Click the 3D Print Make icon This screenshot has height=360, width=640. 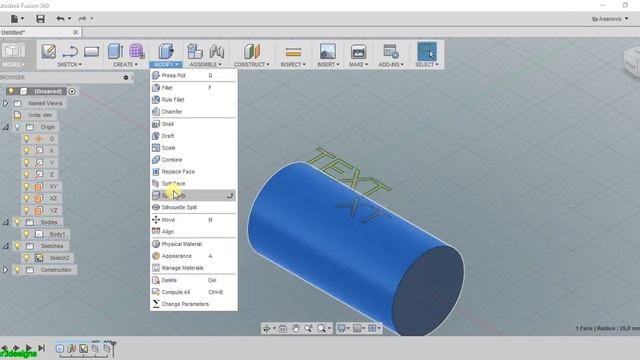(x=358, y=51)
